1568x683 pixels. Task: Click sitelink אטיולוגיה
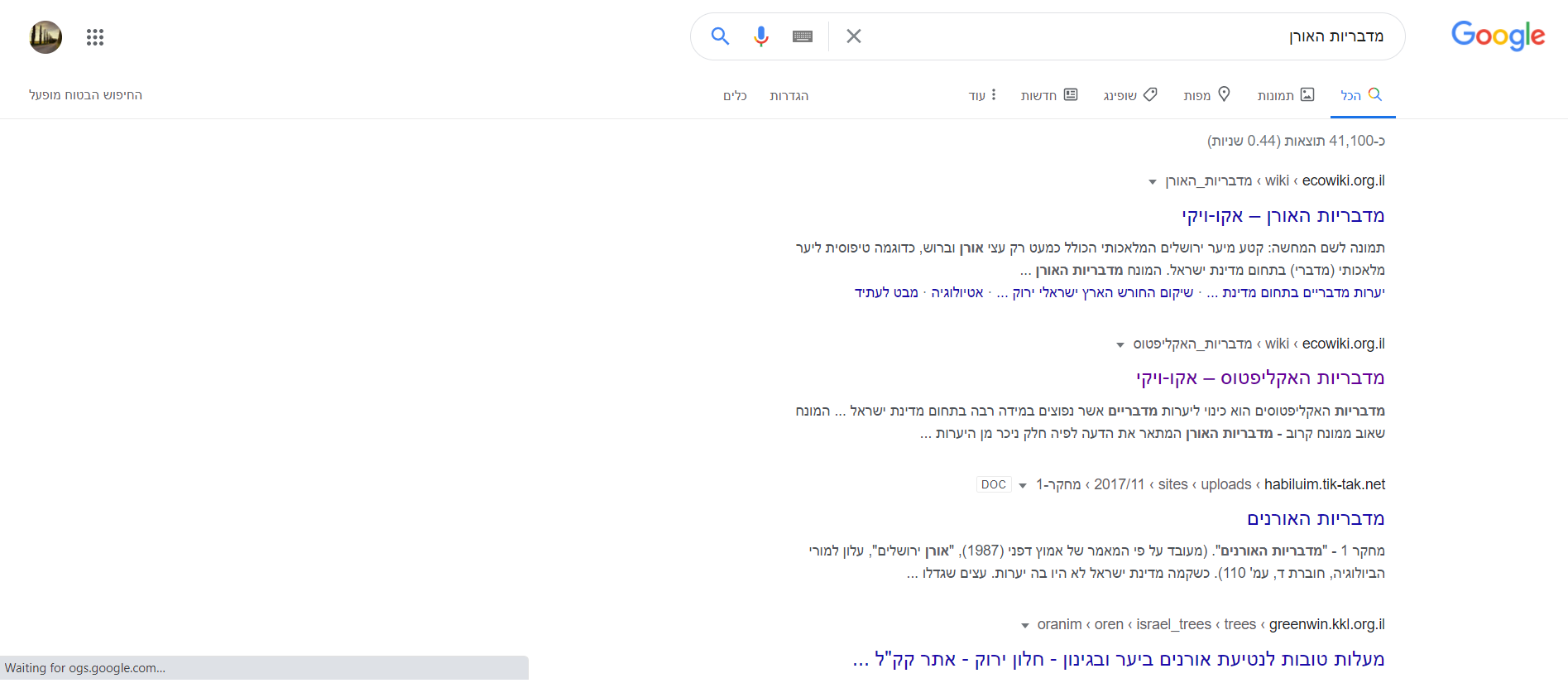pos(957,292)
